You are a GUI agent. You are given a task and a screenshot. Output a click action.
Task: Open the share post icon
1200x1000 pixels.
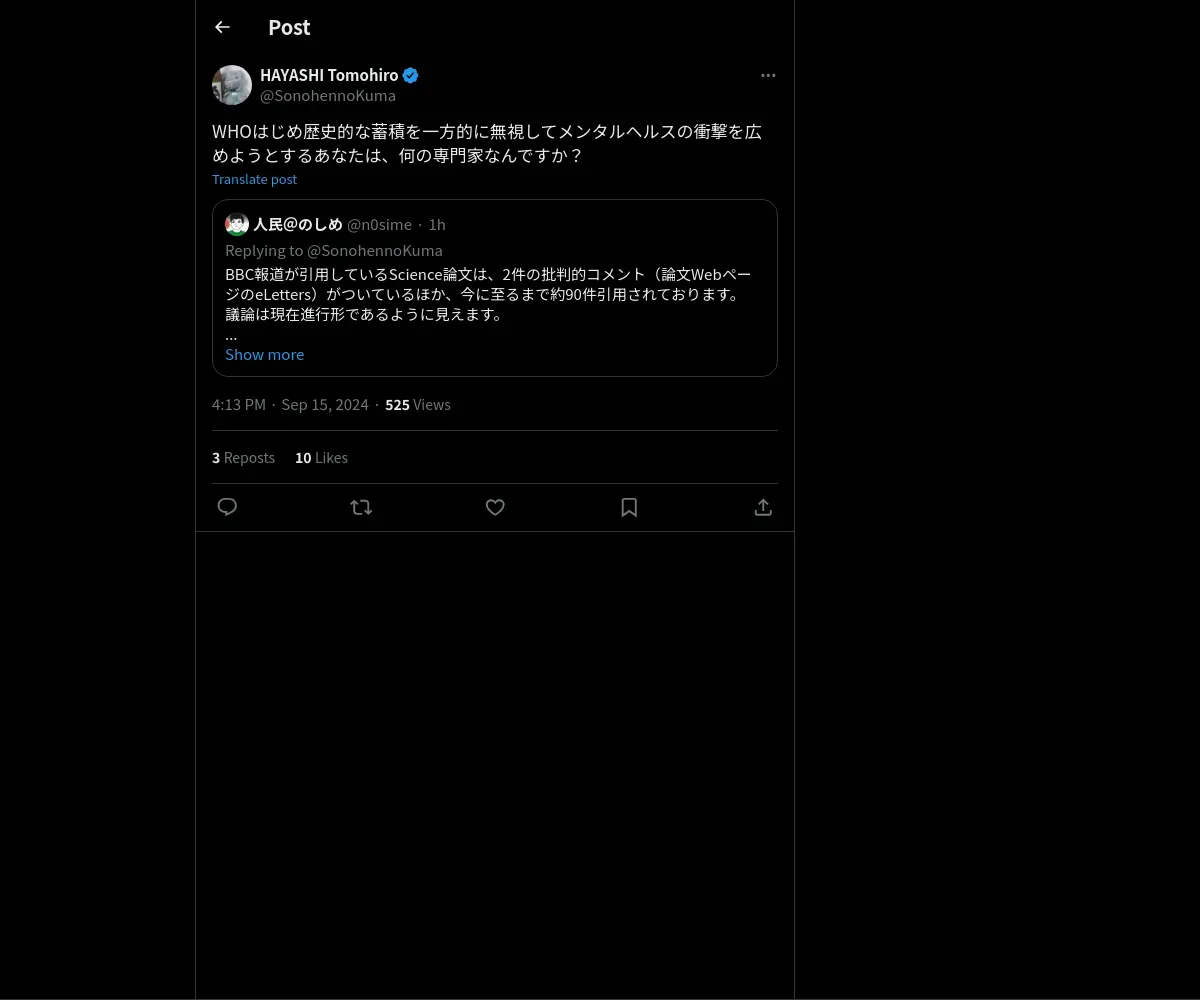[763, 507]
